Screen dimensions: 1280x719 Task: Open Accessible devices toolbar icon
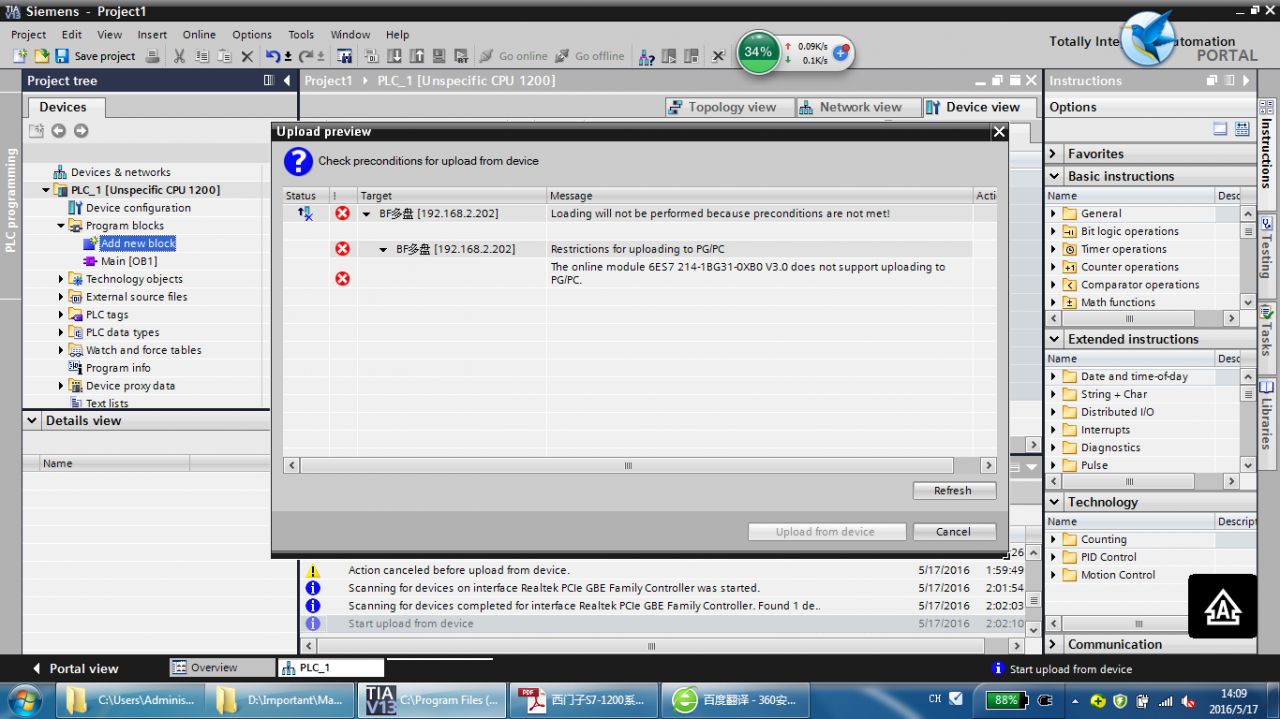pos(647,56)
